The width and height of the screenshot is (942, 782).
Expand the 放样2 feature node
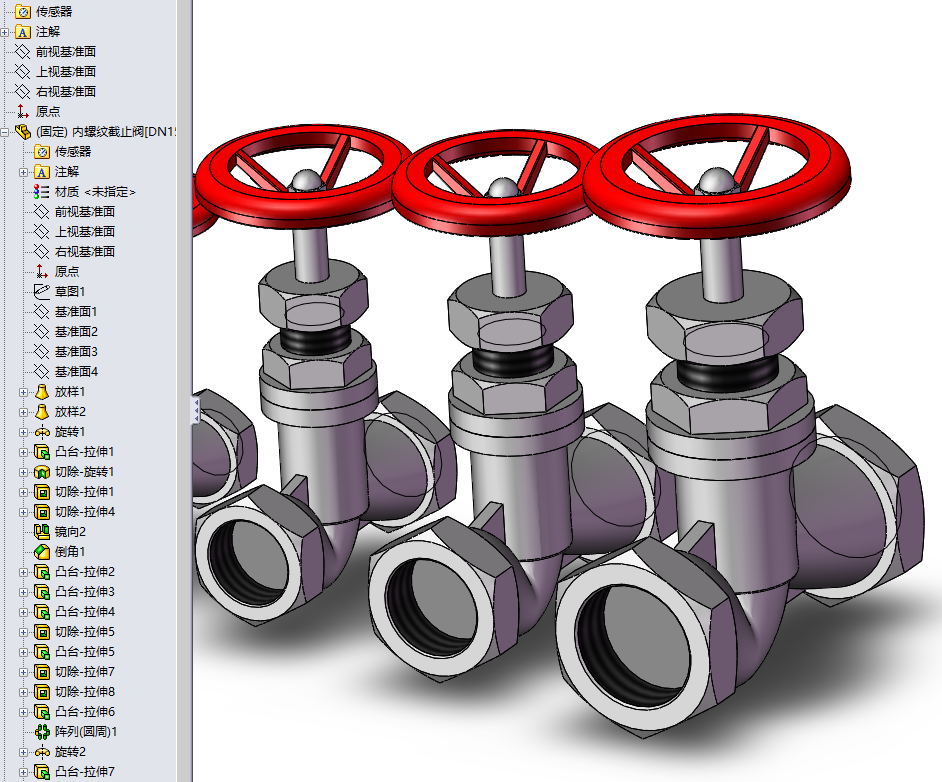pyautogui.click(x=23, y=412)
